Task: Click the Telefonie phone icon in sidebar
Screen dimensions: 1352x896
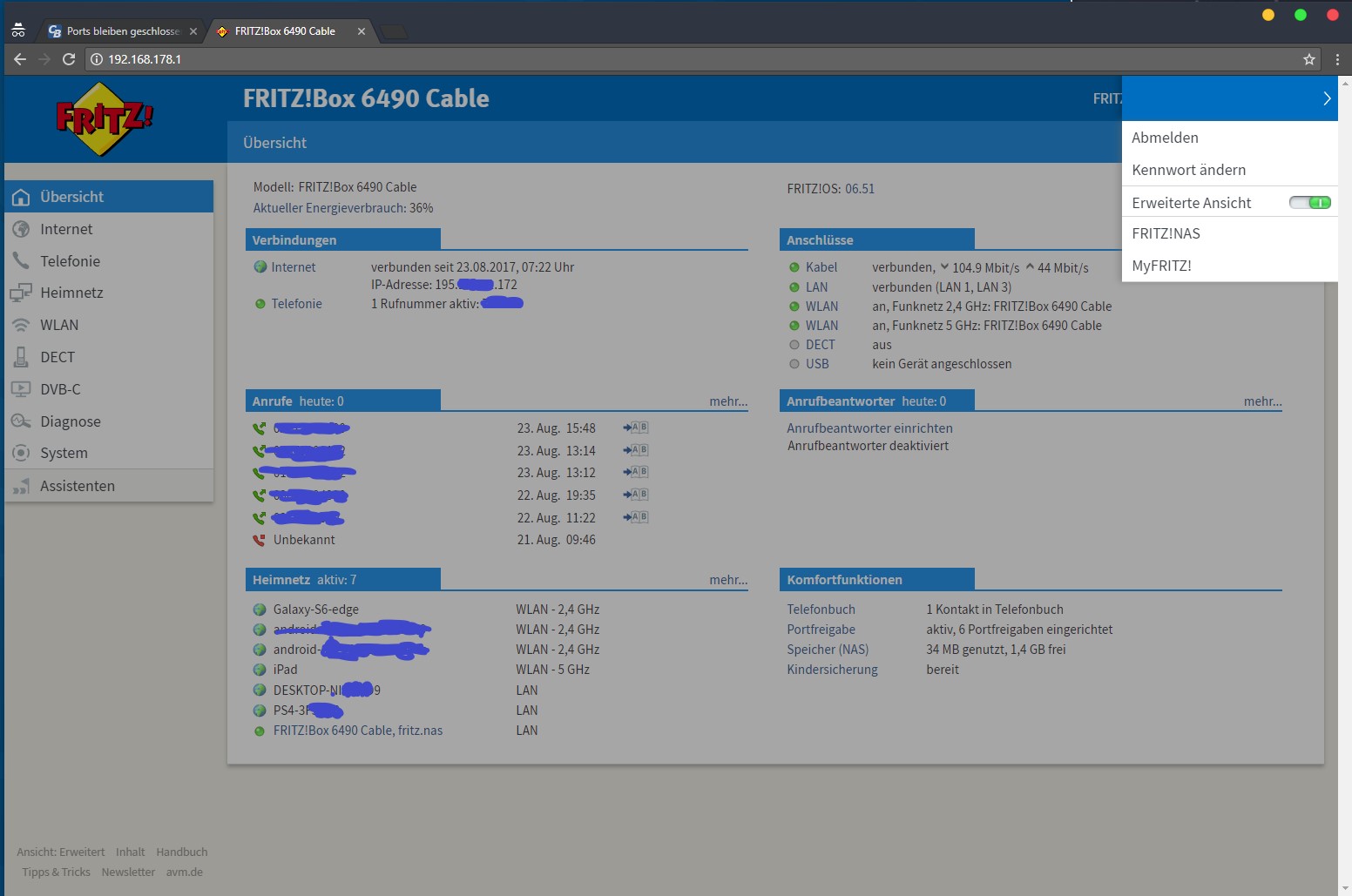Action: [21, 260]
